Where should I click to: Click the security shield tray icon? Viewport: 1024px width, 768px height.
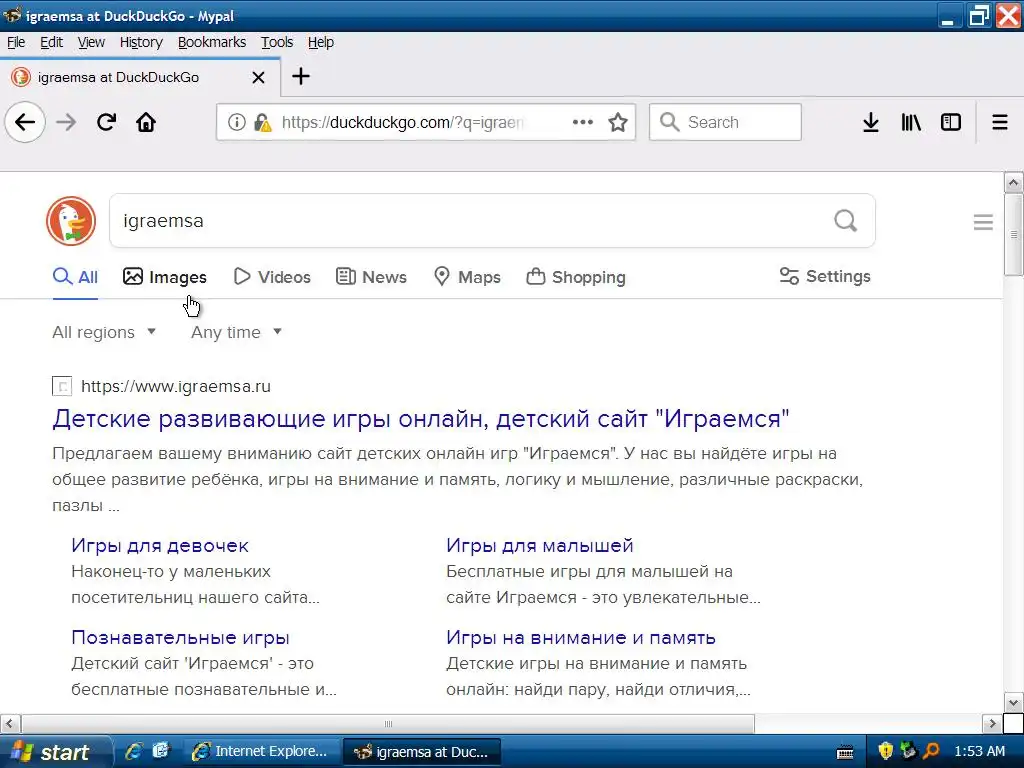[x=886, y=751]
